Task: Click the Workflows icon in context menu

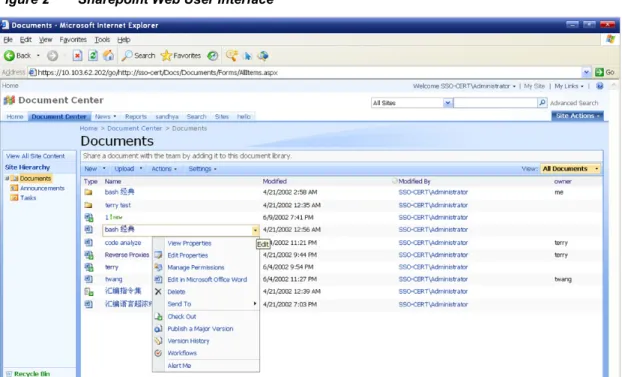Action: 158,353
